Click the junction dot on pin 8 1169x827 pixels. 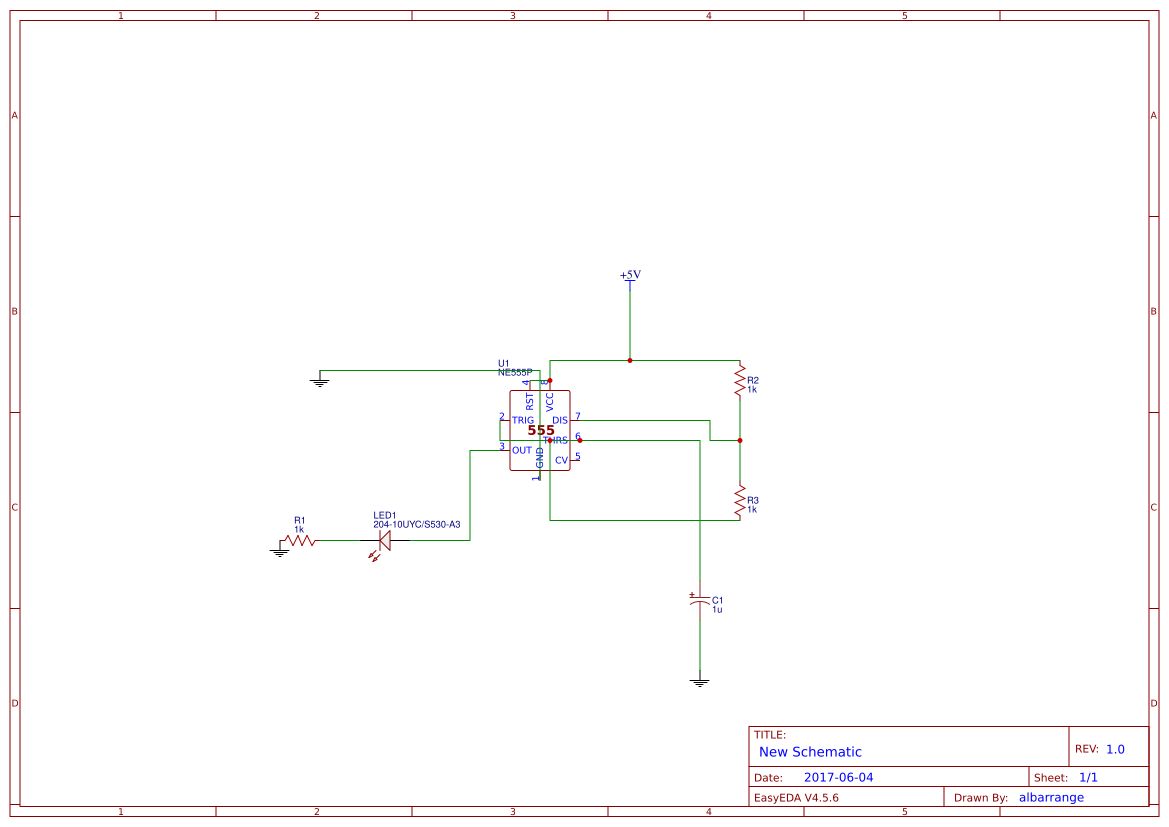pyautogui.click(x=550, y=380)
